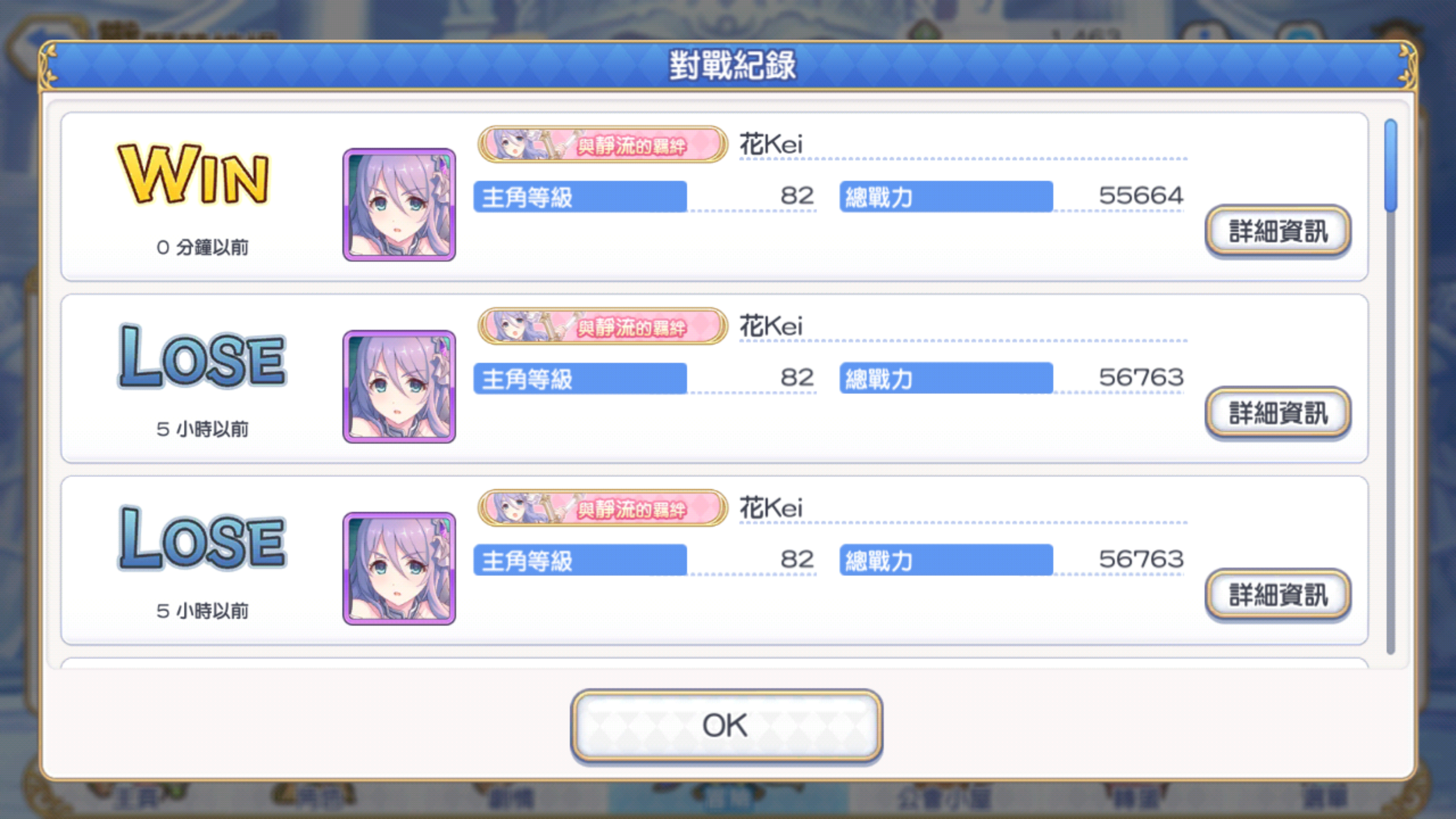Click the battle record scrollbar thumb
Screen dimensions: 1456x819
(x=1391, y=166)
